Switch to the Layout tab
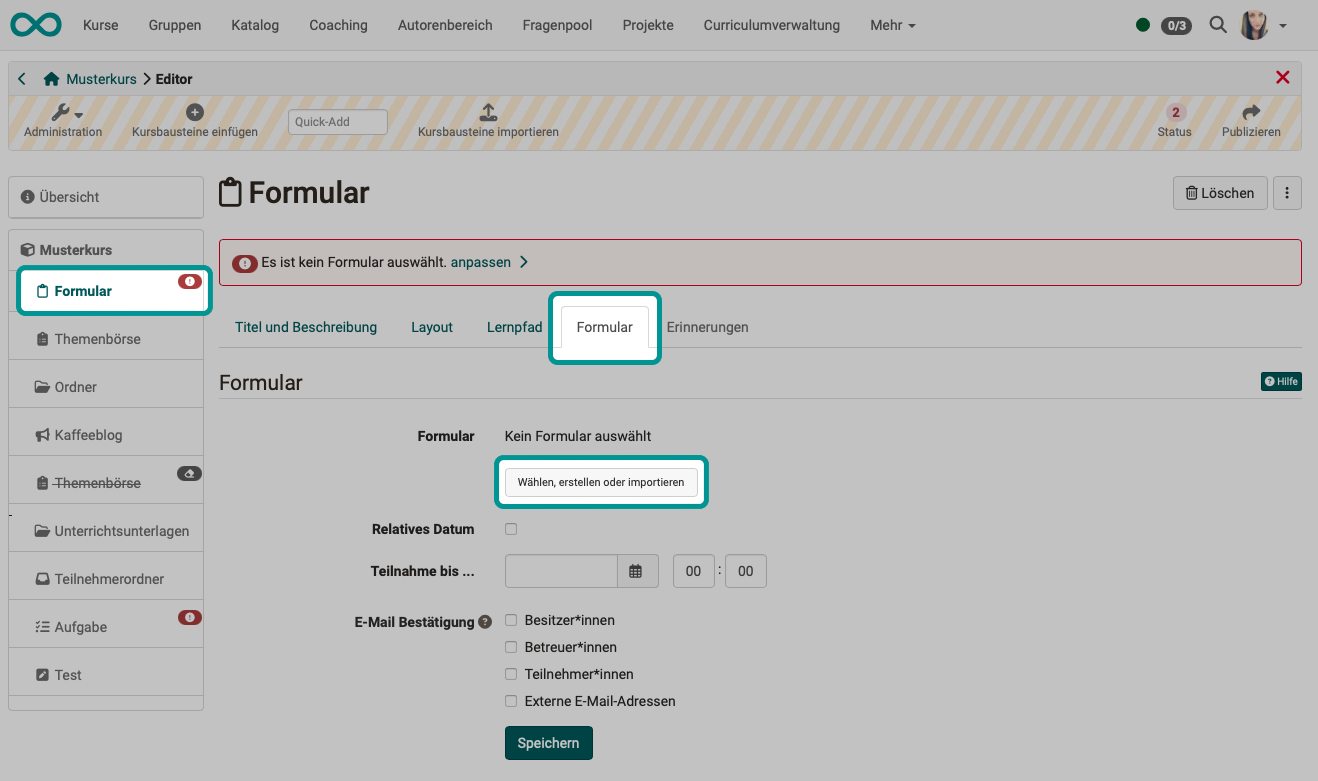The image size is (1318, 781). click(431, 327)
